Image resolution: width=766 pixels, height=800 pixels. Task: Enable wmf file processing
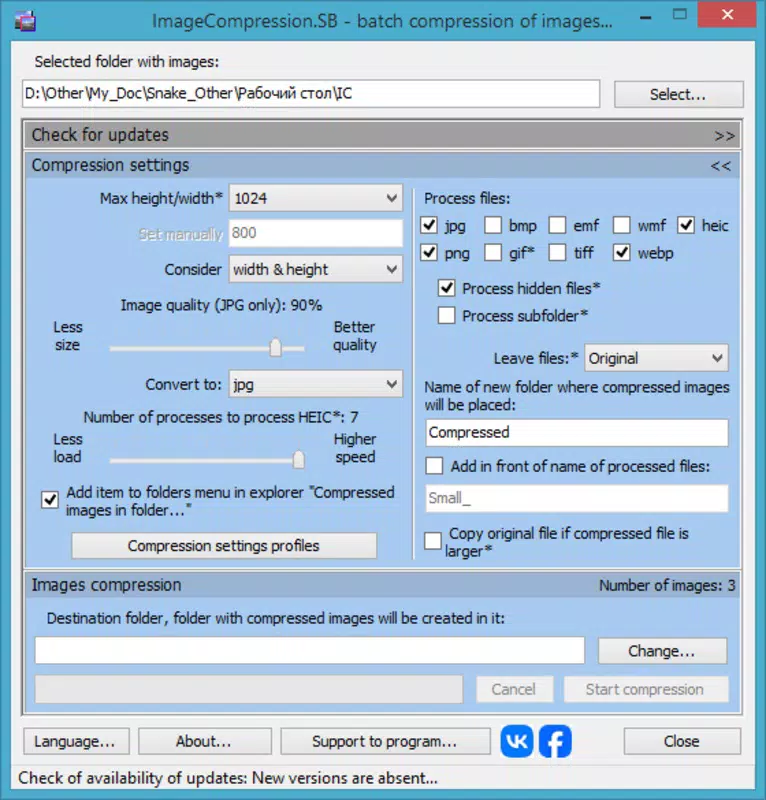pyautogui.click(x=622, y=225)
